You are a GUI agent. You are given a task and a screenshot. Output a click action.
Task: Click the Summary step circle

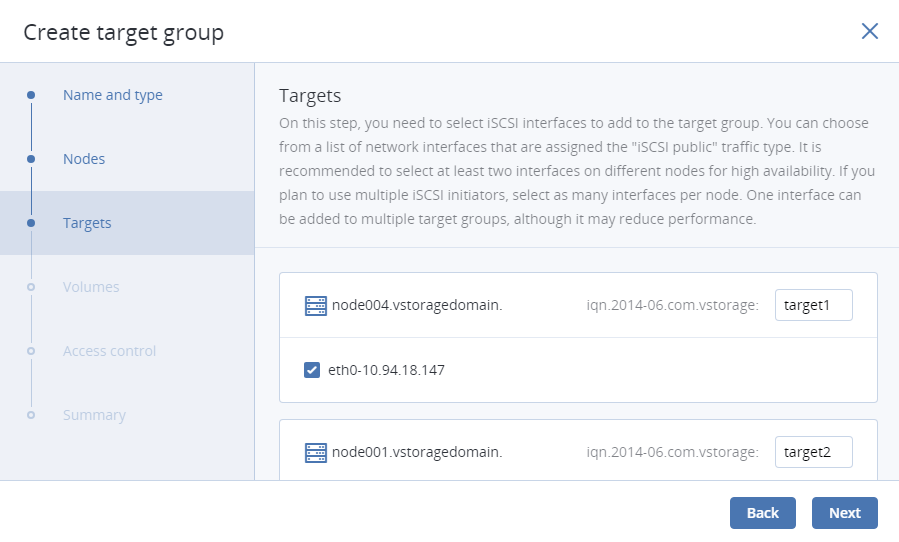31,415
